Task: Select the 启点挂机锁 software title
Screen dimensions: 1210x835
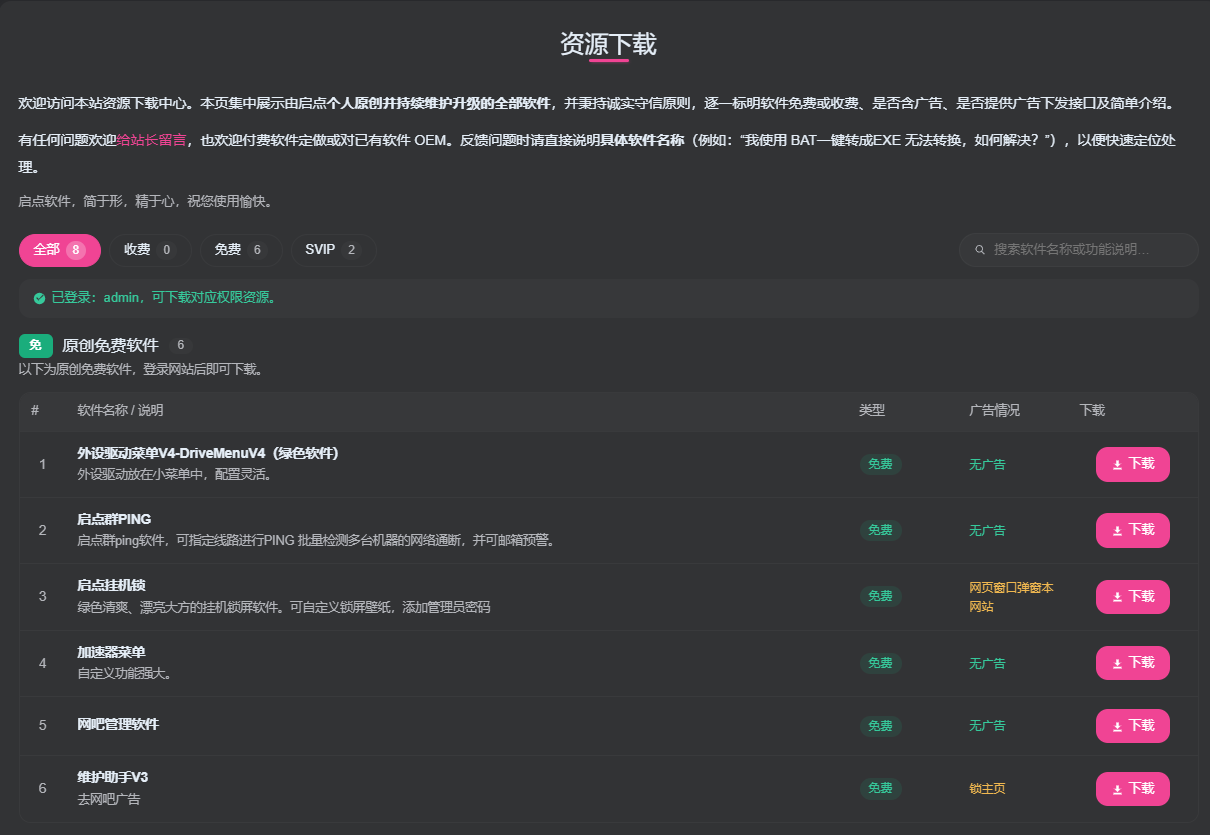Action: (x=111, y=585)
